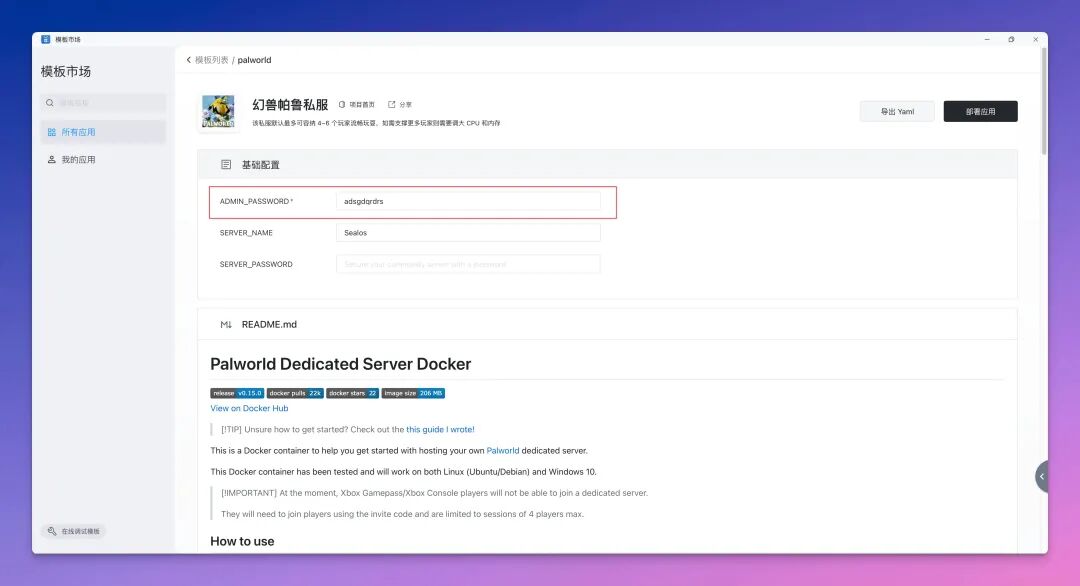Click the 幻兽帕鲁私服 title

click(290, 105)
